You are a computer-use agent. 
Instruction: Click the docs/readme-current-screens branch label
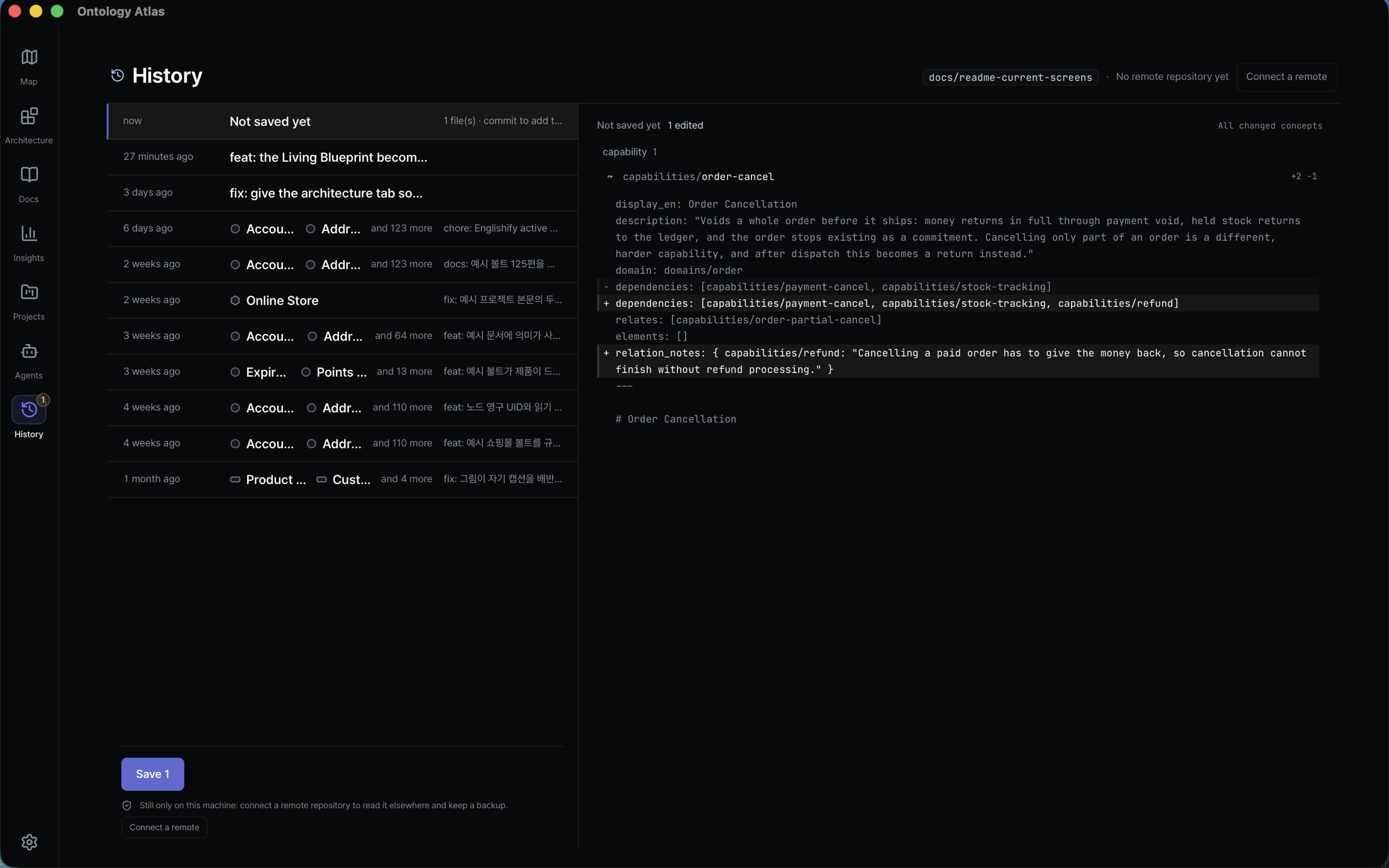point(1010,78)
